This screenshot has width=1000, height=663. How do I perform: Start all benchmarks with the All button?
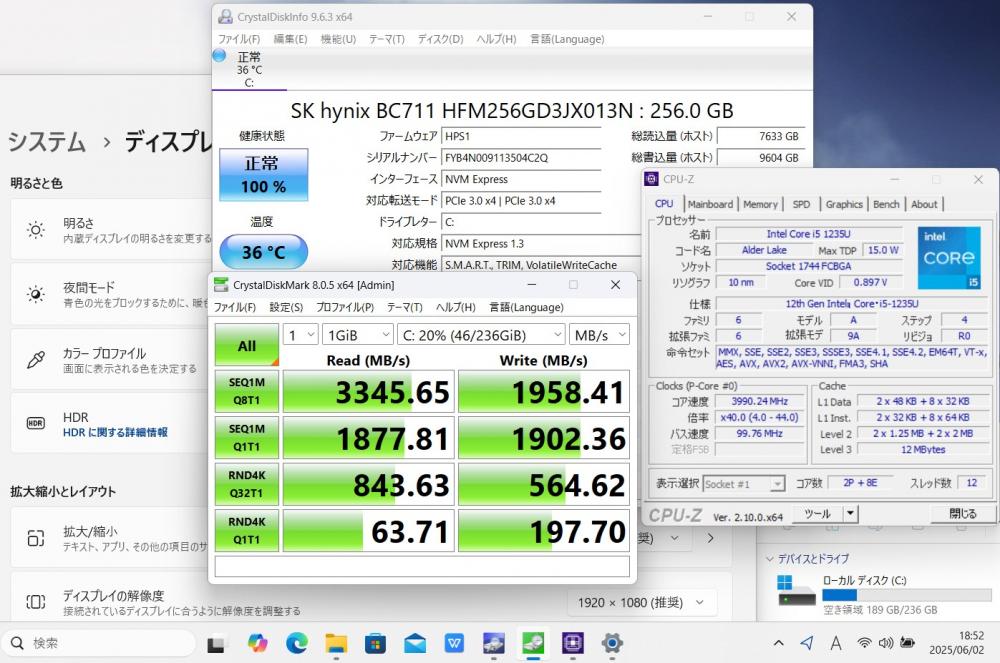[x=247, y=346]
